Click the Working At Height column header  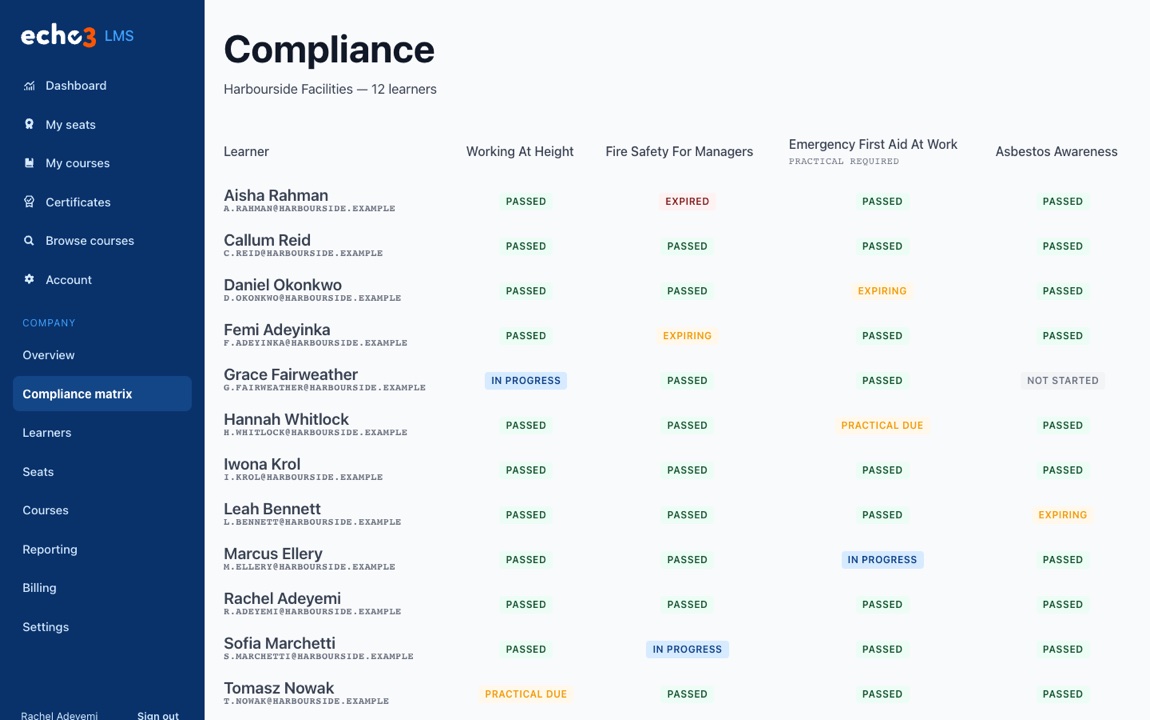click(519, 152)
